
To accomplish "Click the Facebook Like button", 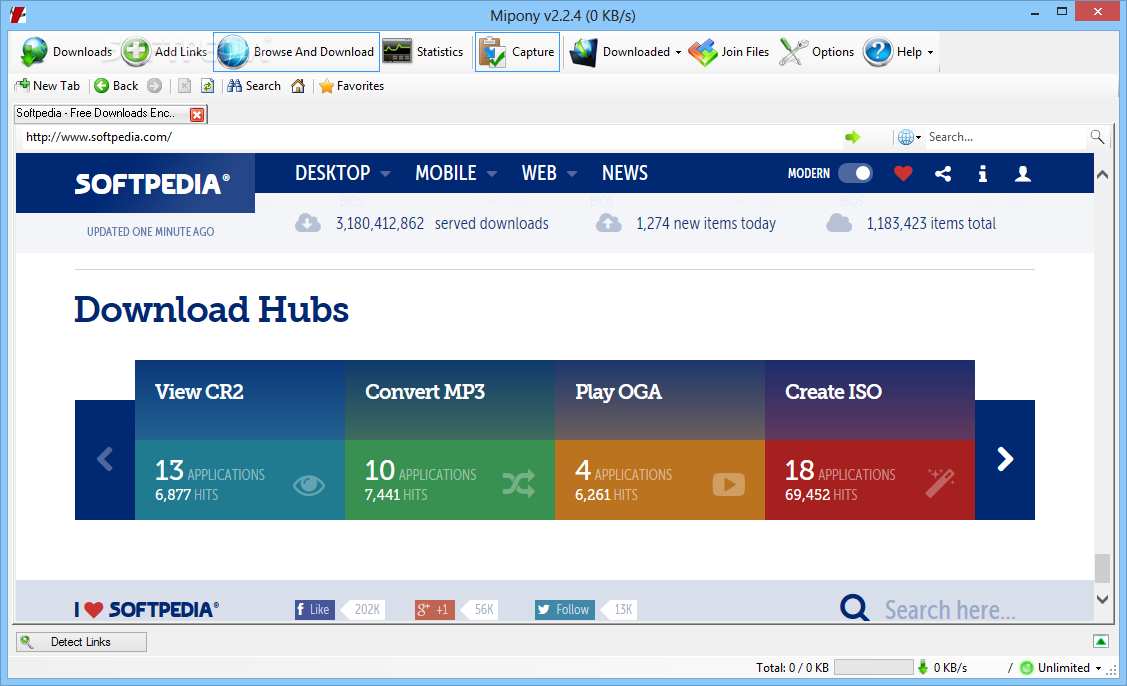I will coord(315,610).
